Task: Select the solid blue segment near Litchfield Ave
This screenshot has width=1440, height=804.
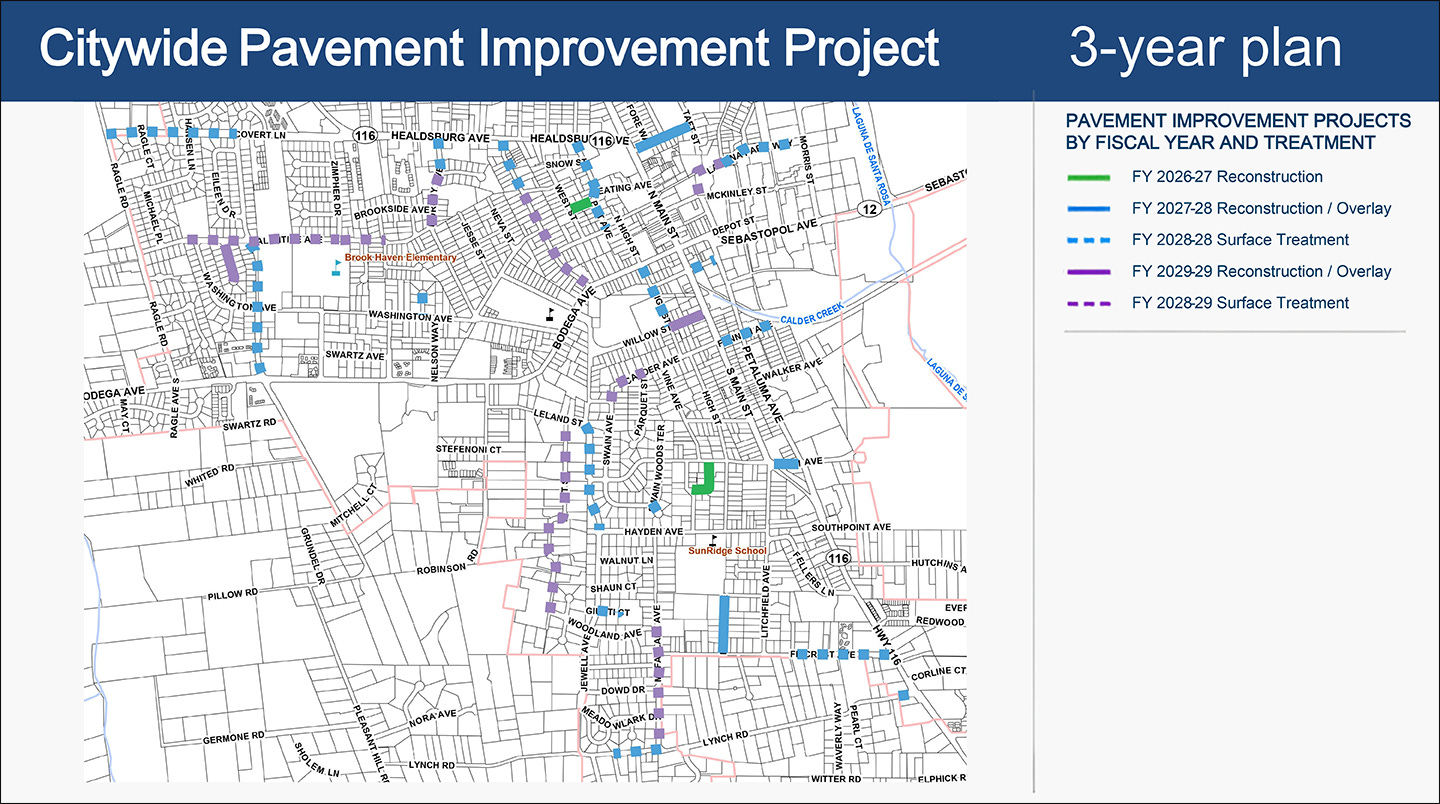Action: [722, 624]
